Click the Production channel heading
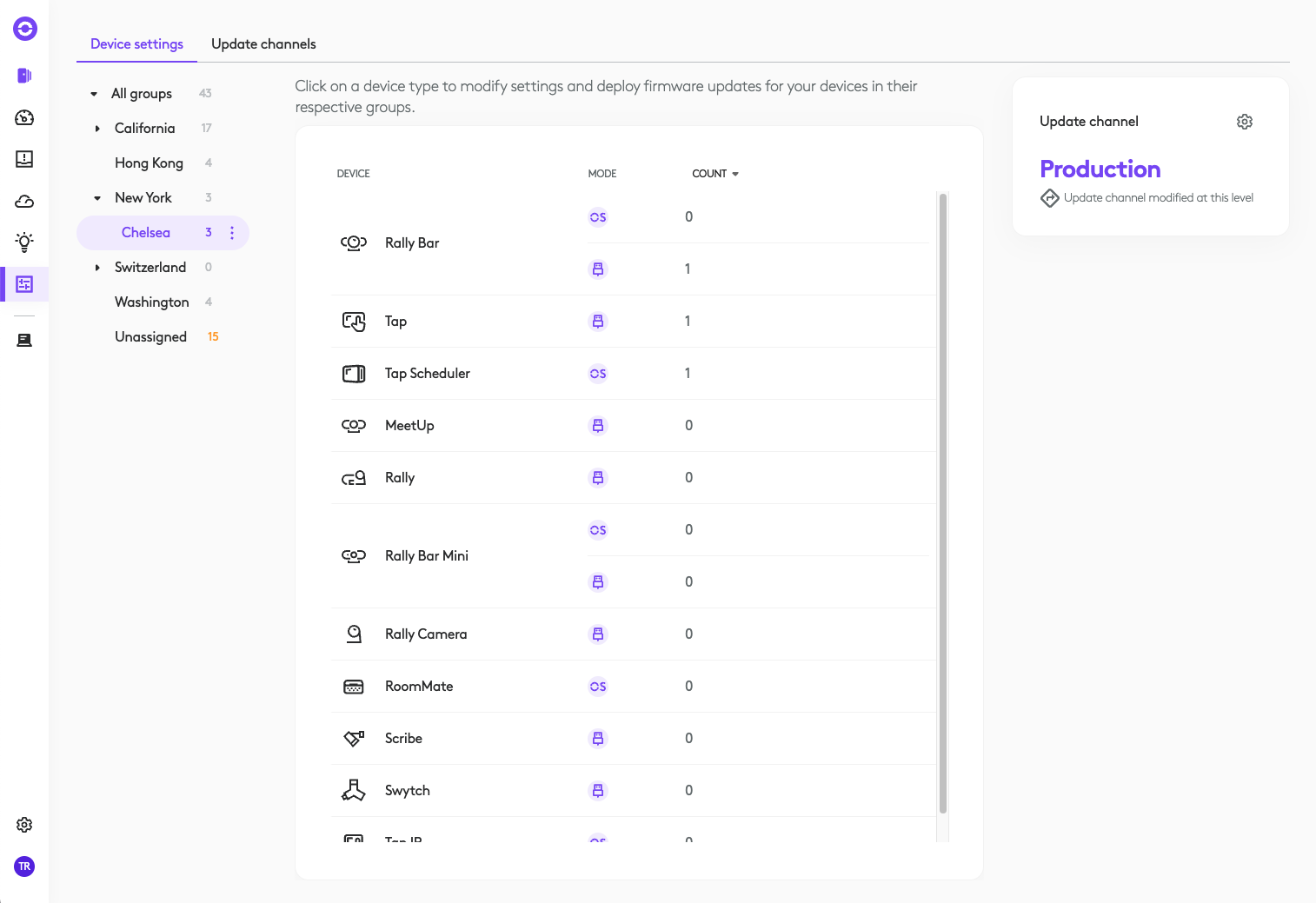The height and width of the screenshot is (903, 1316). (x=1100, y=169)
